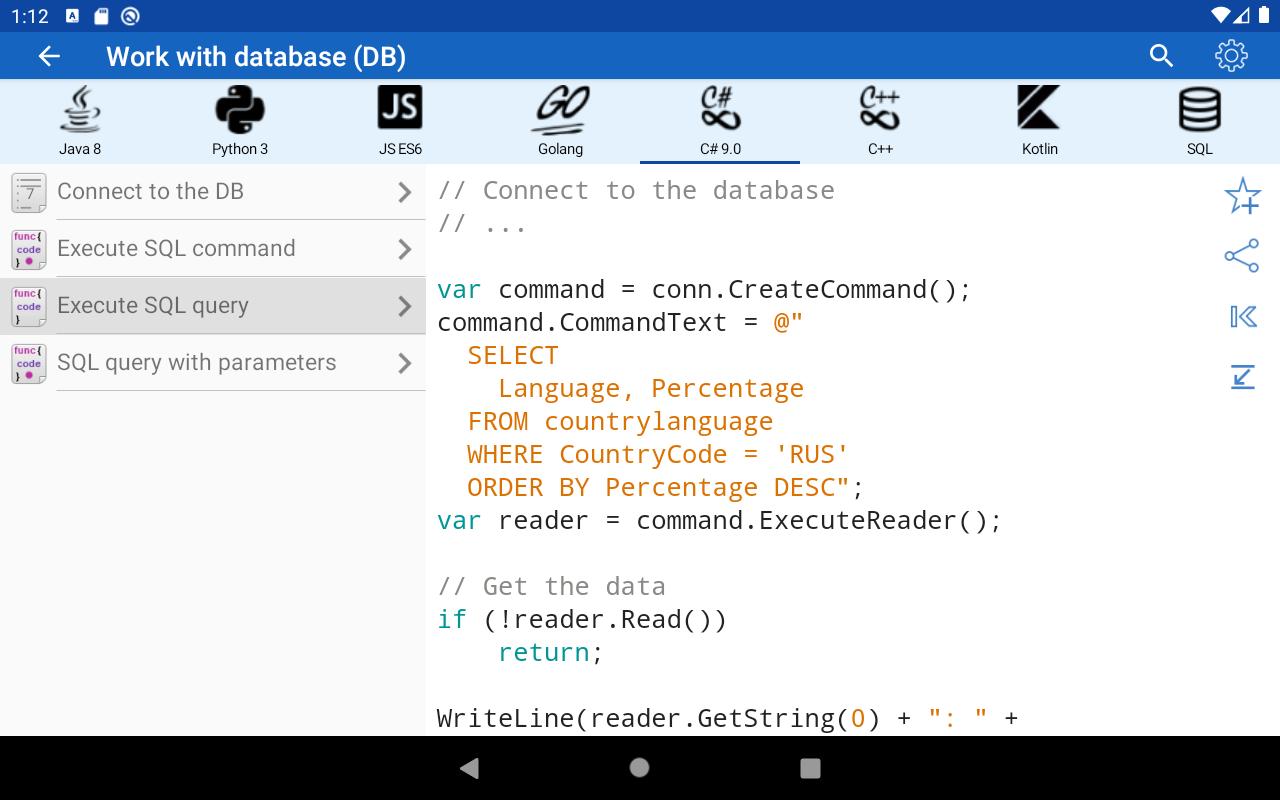Click the '// Get the data' comment

pos(551,586)
